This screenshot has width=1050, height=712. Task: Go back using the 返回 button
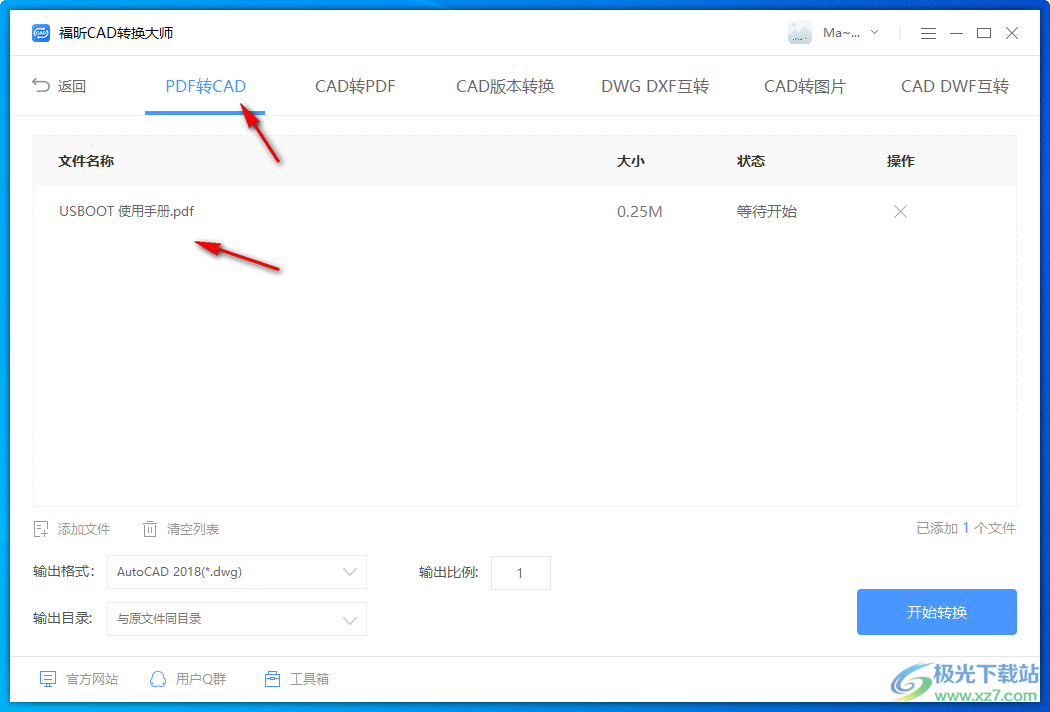tap(59, 86)
